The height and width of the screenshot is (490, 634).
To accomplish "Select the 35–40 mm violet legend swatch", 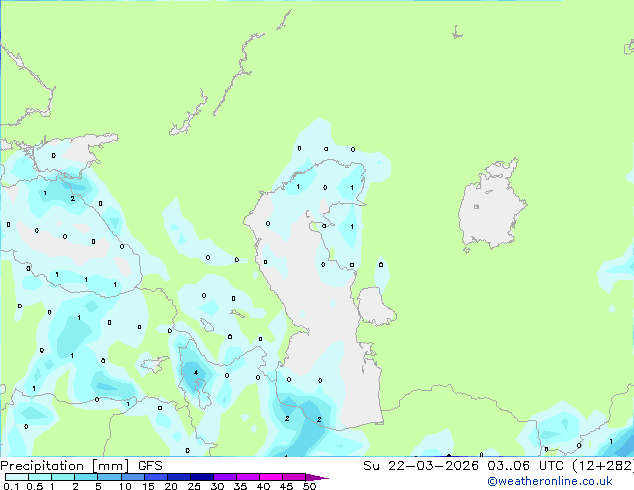I will 248,477.
